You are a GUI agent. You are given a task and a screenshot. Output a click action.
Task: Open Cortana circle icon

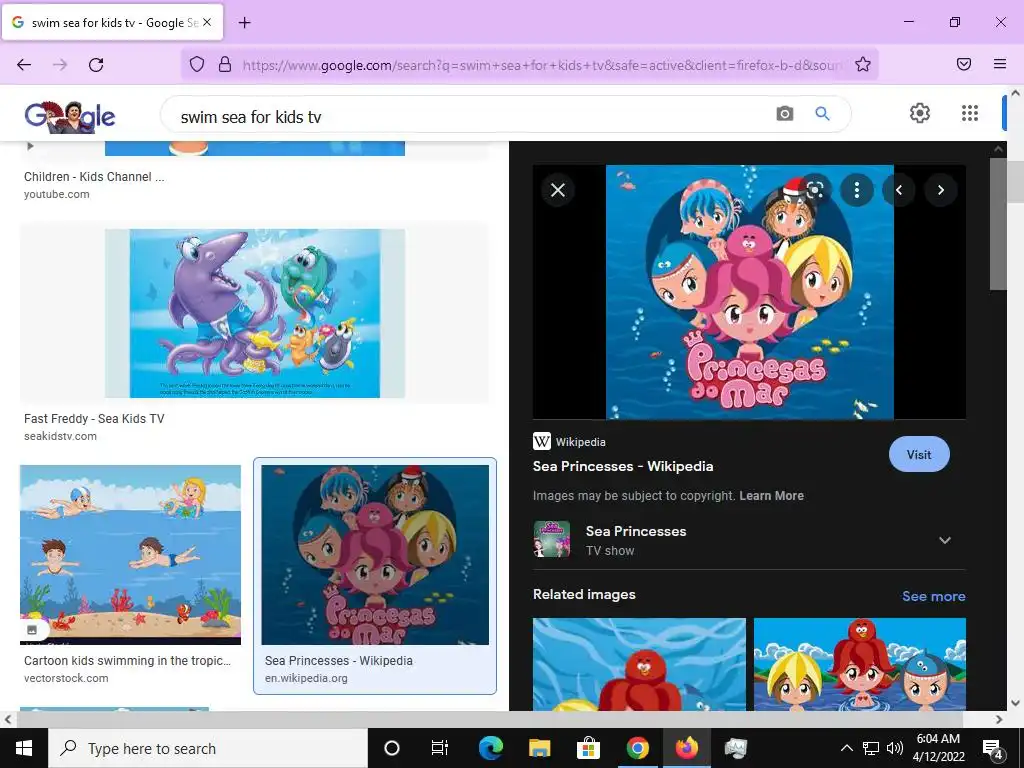pos(391,748)
